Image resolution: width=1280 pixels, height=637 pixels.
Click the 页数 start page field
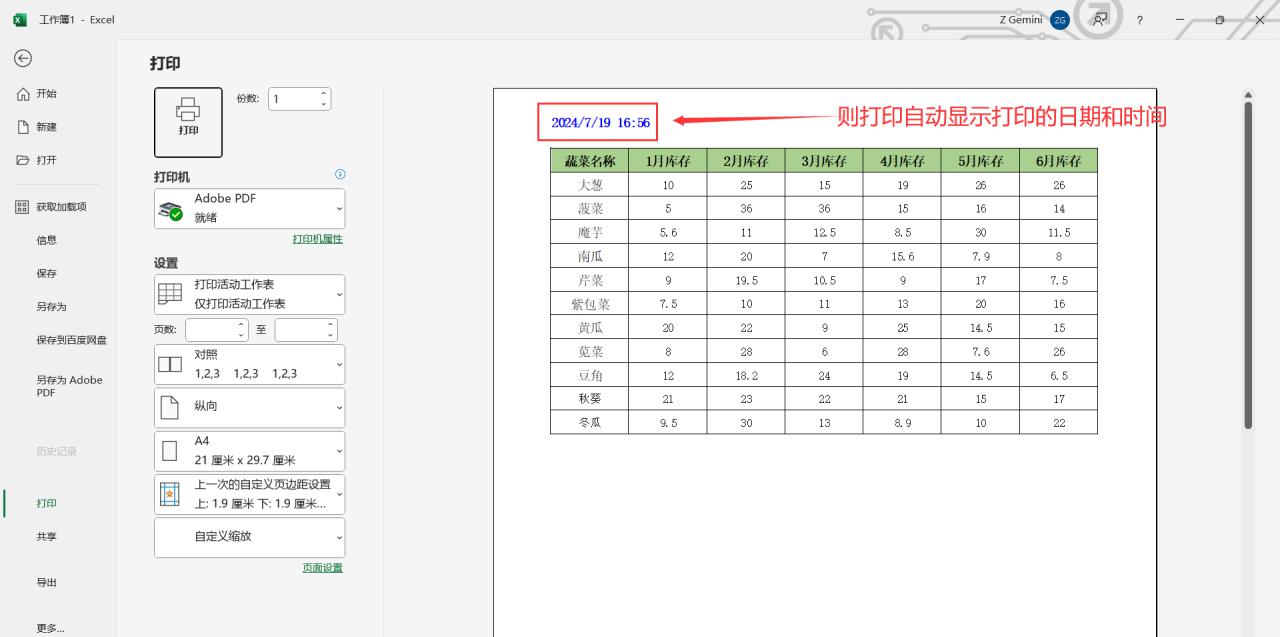click(210, 329)
